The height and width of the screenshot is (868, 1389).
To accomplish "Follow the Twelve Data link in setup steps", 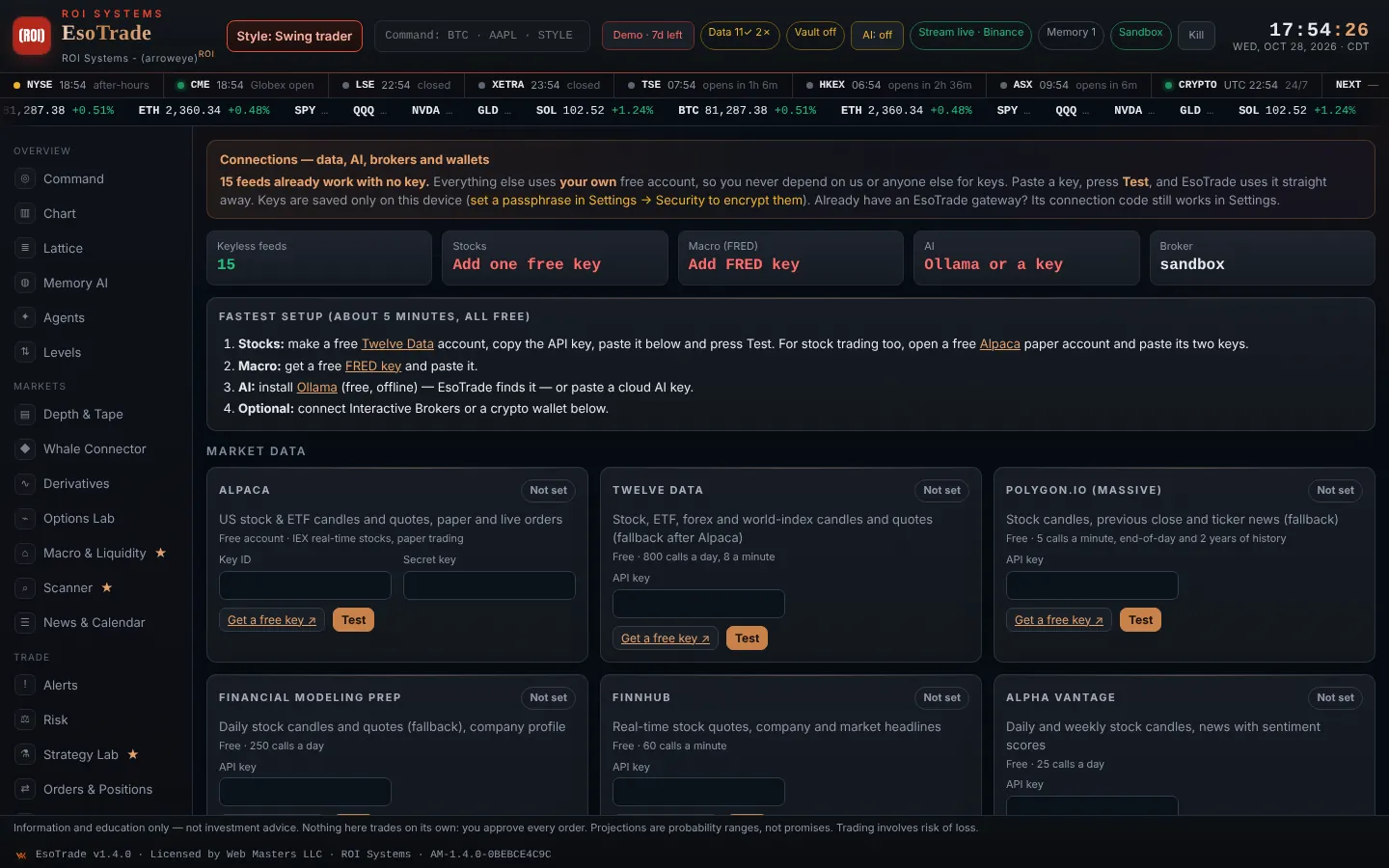I will (x=397, y=343).
